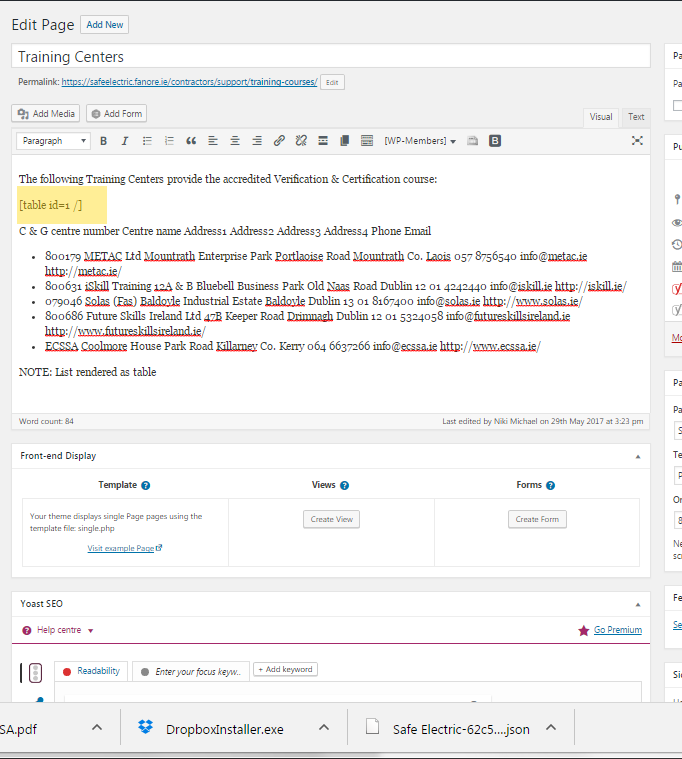Click the Go Premium star icon
Screen dimensions: 682x759
point(584,630)
